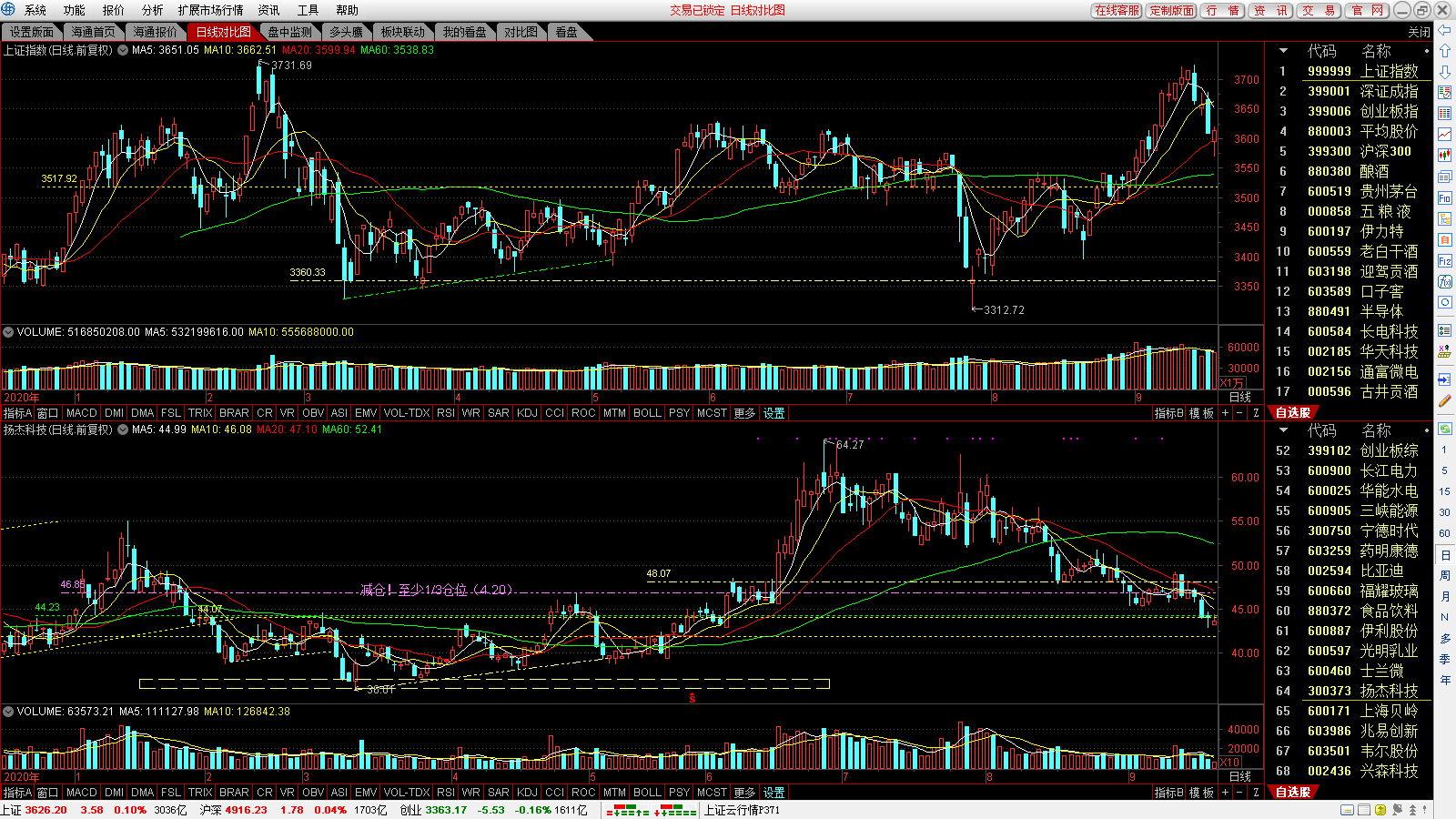Click the green refresh icon in right sidebar
Screen dimensions: 1456x819
coord(1444,429)
